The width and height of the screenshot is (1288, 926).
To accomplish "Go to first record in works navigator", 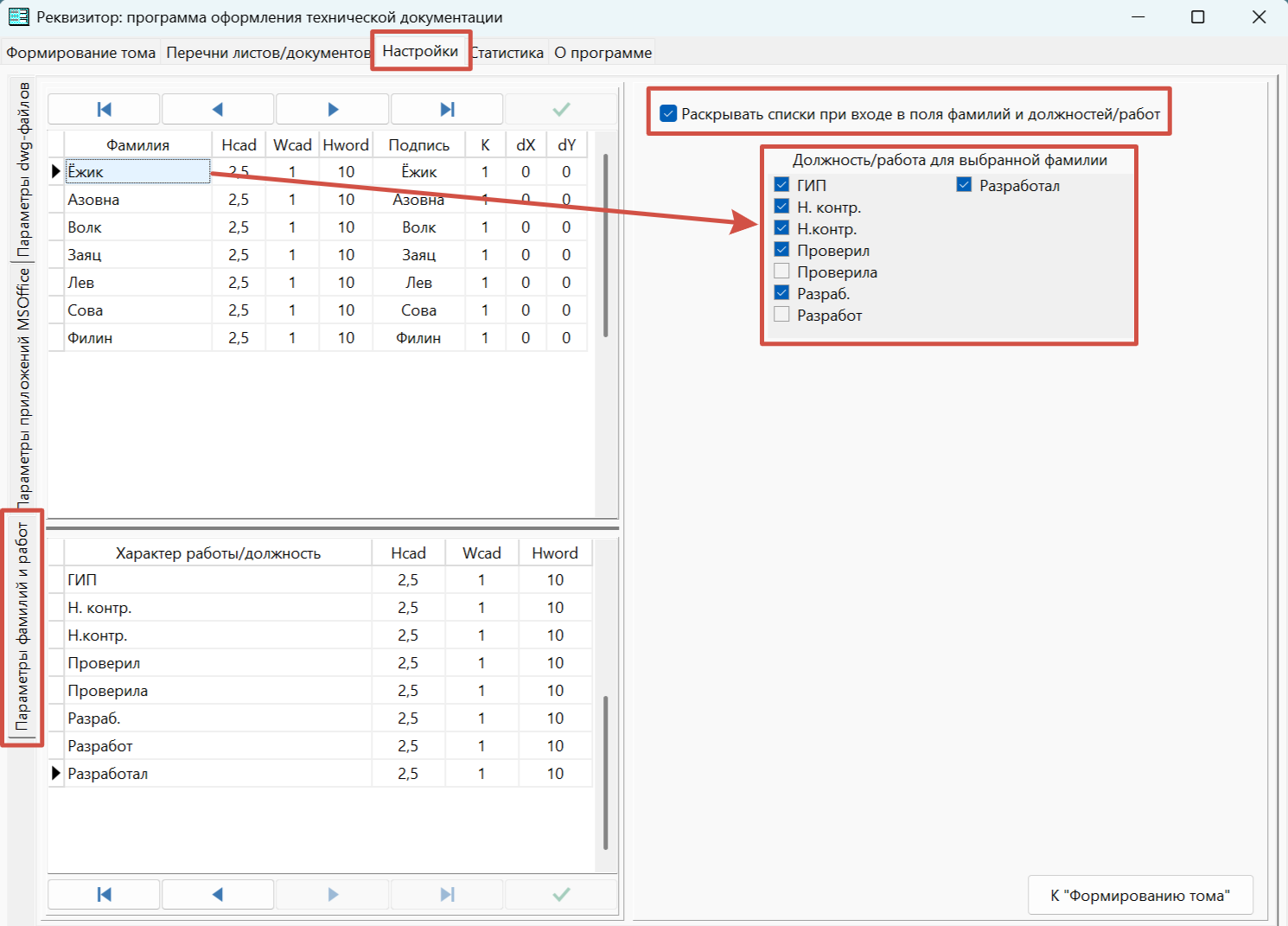I will [x=104, y=894].
